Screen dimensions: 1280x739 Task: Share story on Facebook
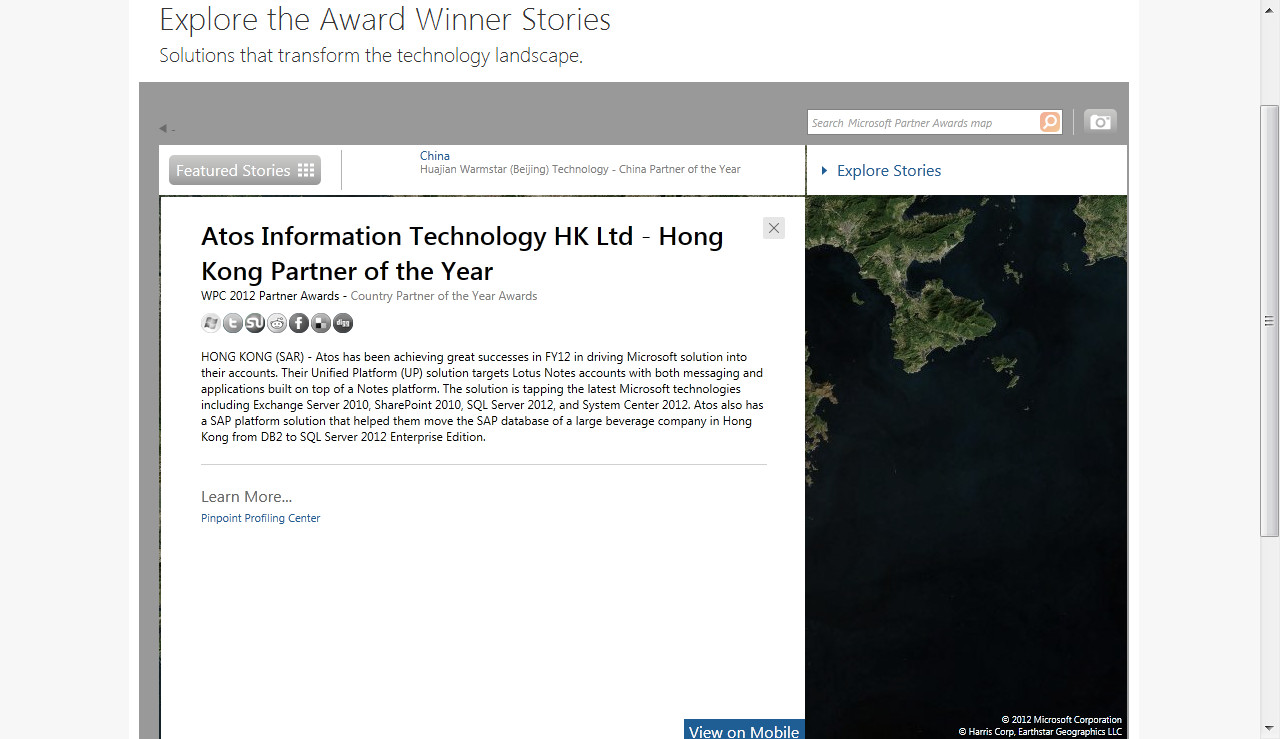[x=299, y=323]
